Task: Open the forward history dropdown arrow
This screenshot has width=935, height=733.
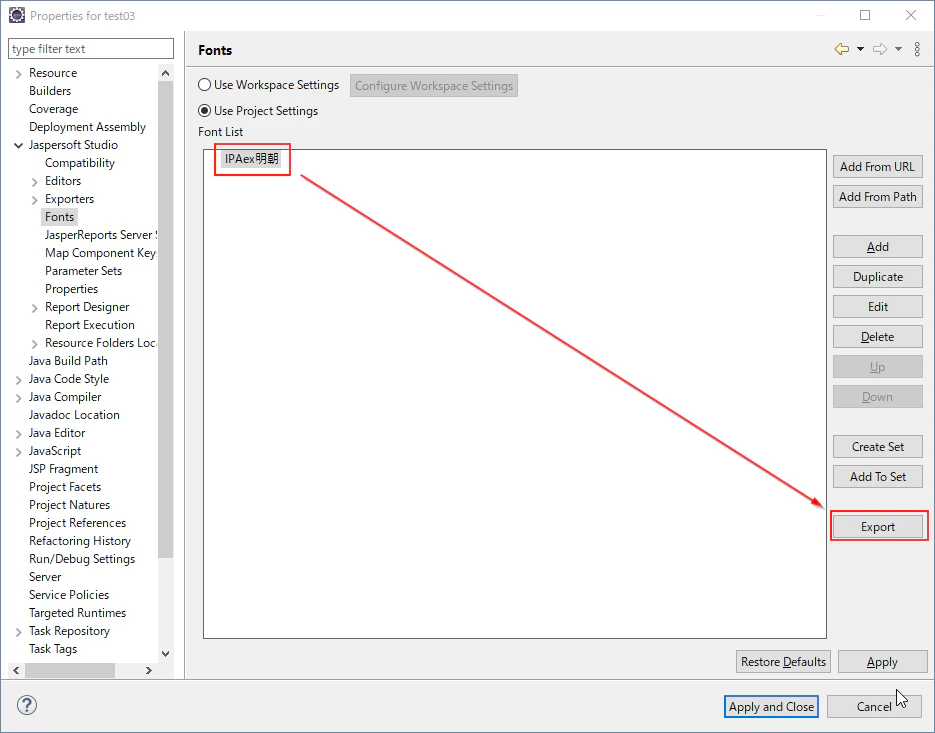Action: (899, 50)
